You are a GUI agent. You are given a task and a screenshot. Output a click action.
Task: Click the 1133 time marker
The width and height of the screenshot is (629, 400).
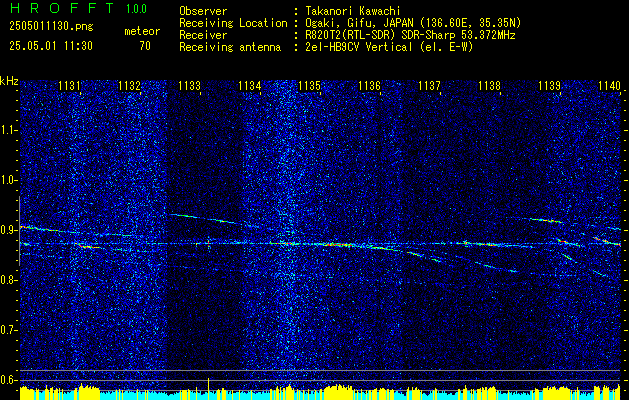[x=189, y=85]
